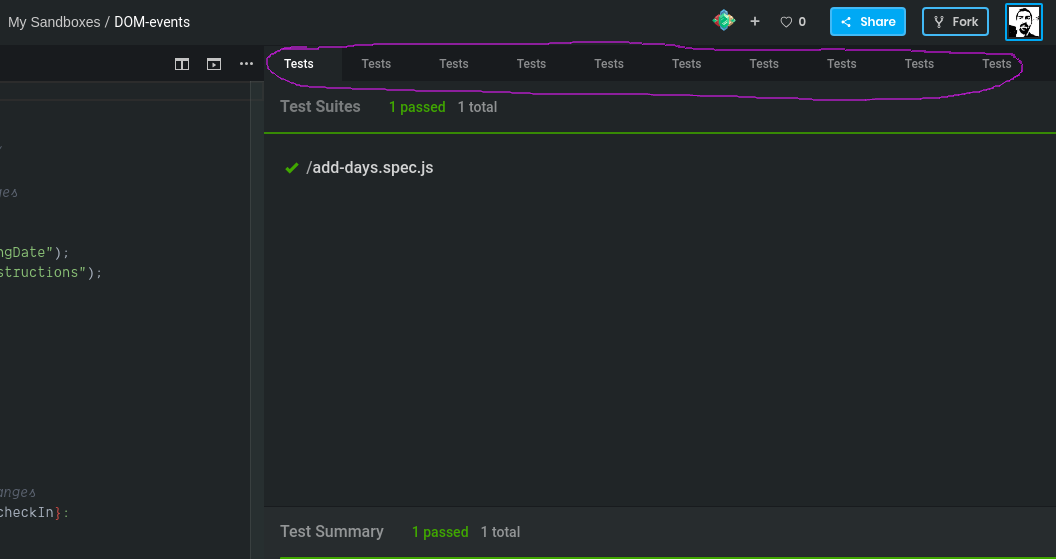
Task: Share the DOM-events sandbox
Action: [x=867, y=22]
